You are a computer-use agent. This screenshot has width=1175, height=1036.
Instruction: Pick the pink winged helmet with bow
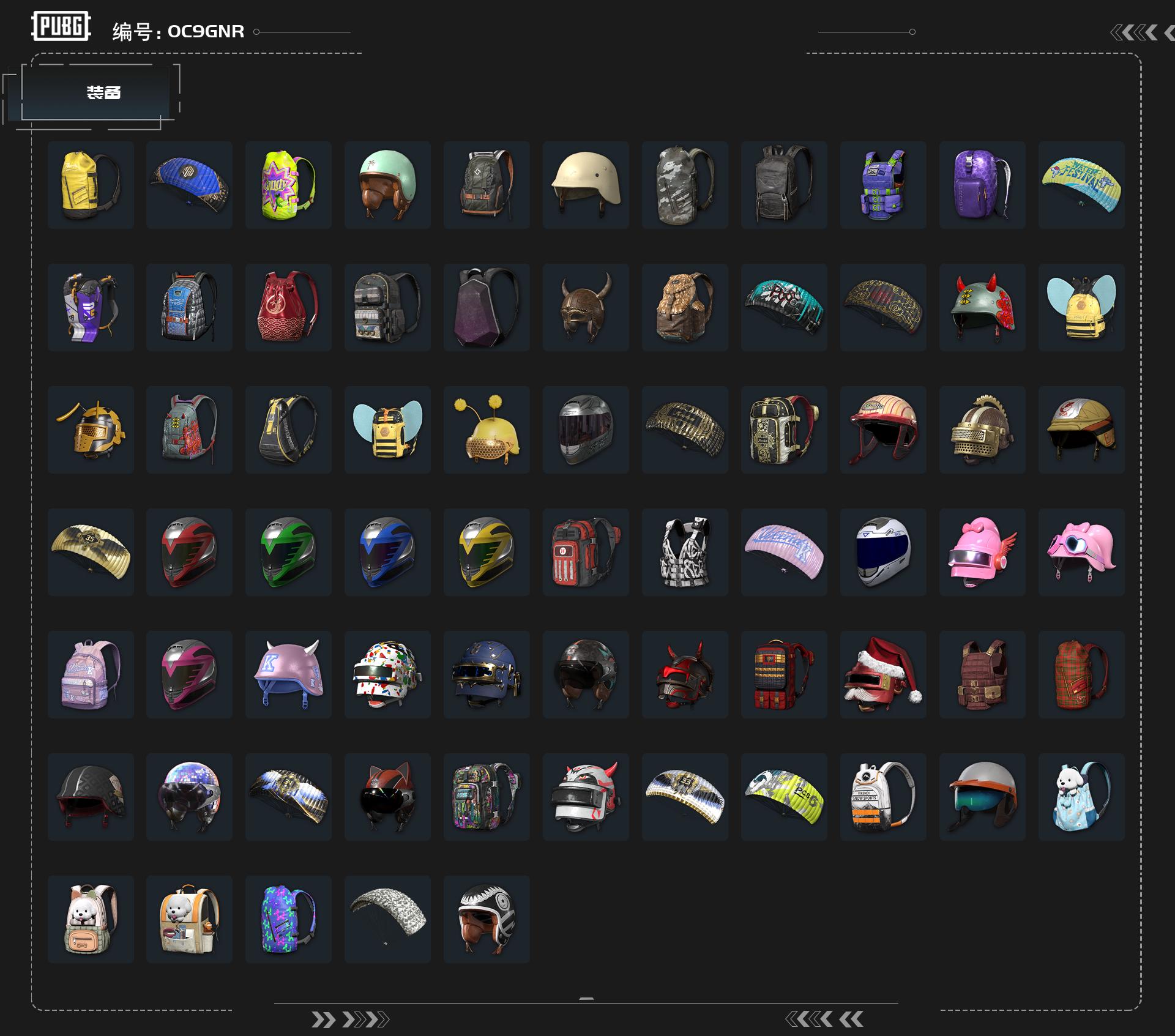982,552
